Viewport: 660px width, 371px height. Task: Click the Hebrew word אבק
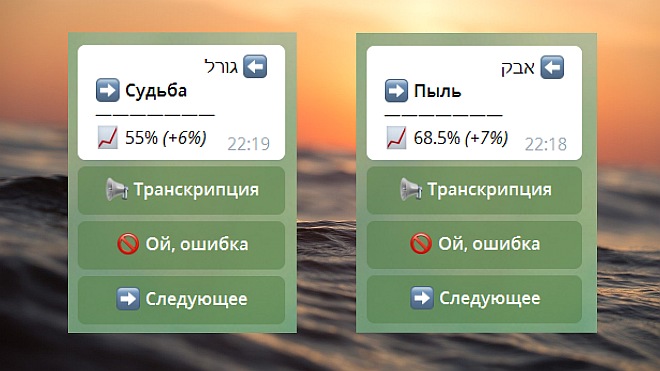[518, 67]
